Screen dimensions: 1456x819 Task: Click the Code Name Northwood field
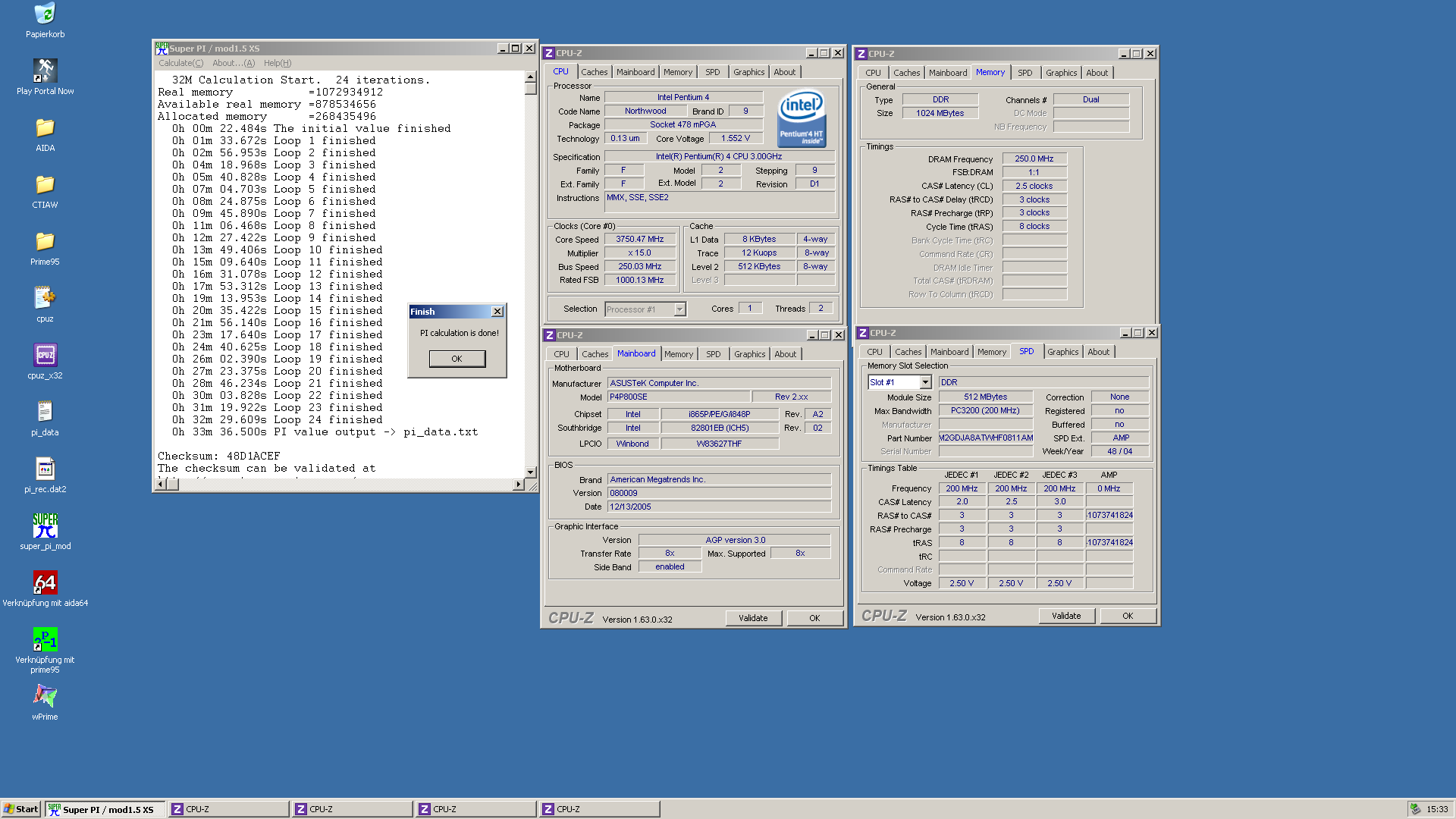coord(645,111)
